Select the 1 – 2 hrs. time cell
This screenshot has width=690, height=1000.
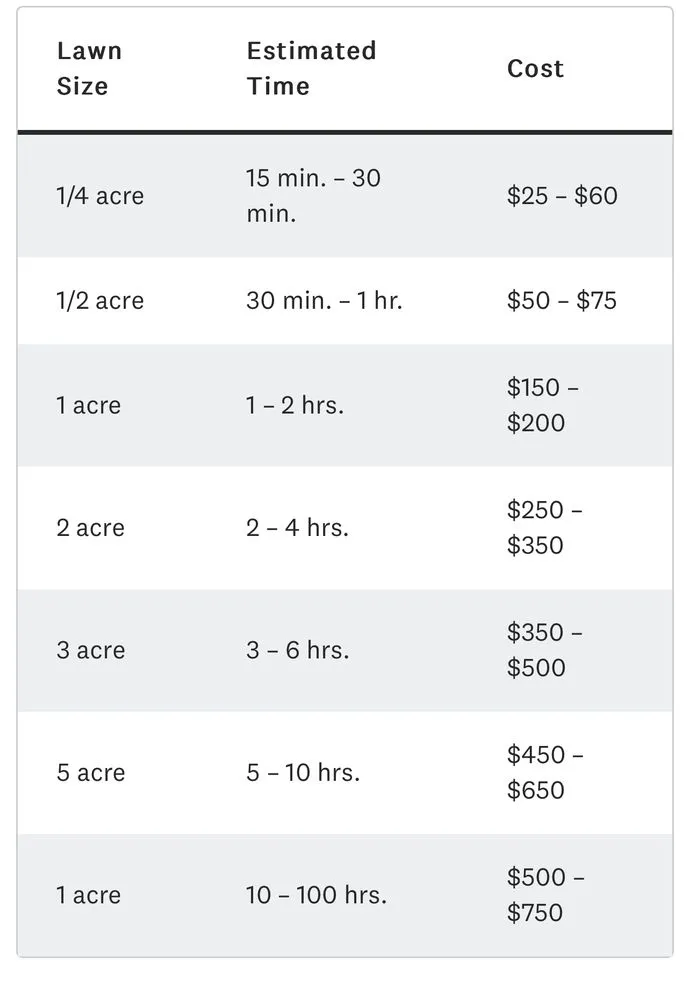(x=295, y=406)
